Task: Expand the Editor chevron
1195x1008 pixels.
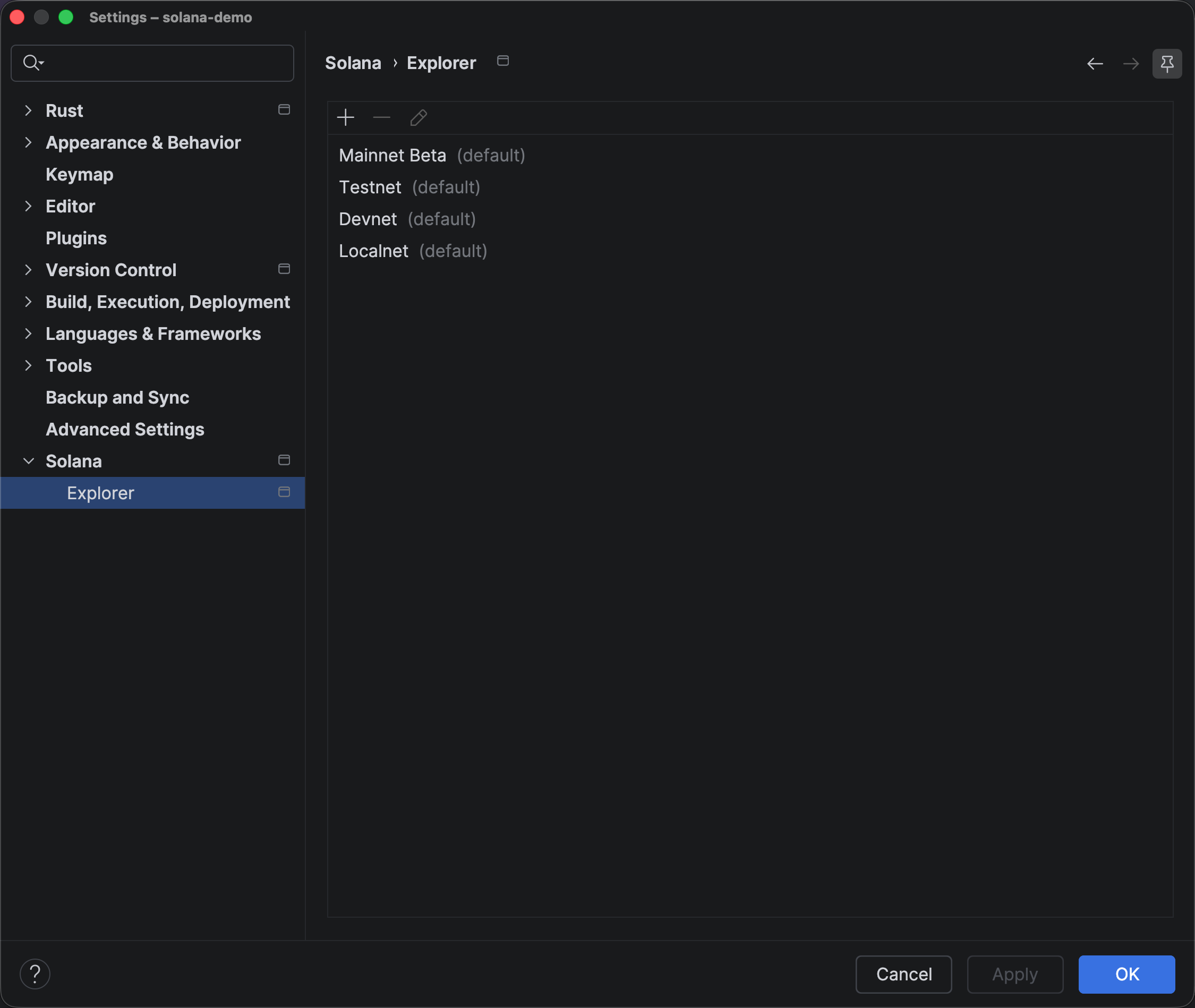Action: click(28, 206)
